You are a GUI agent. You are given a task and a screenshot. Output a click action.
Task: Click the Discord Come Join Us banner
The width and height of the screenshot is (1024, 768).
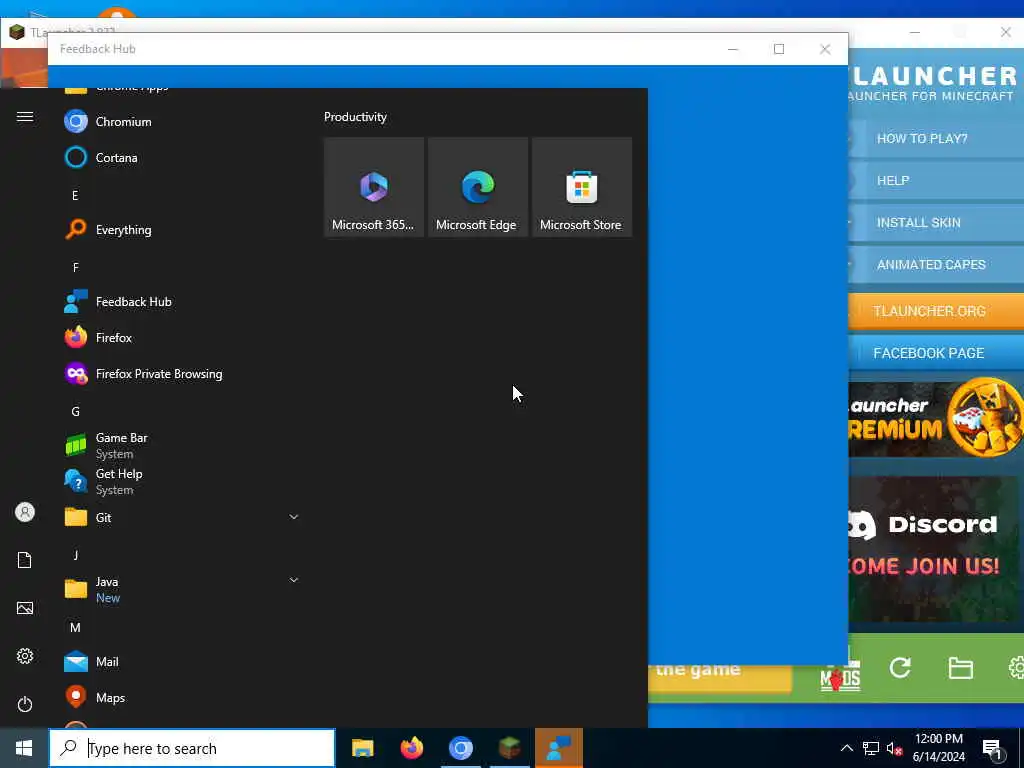coord(934,549)
